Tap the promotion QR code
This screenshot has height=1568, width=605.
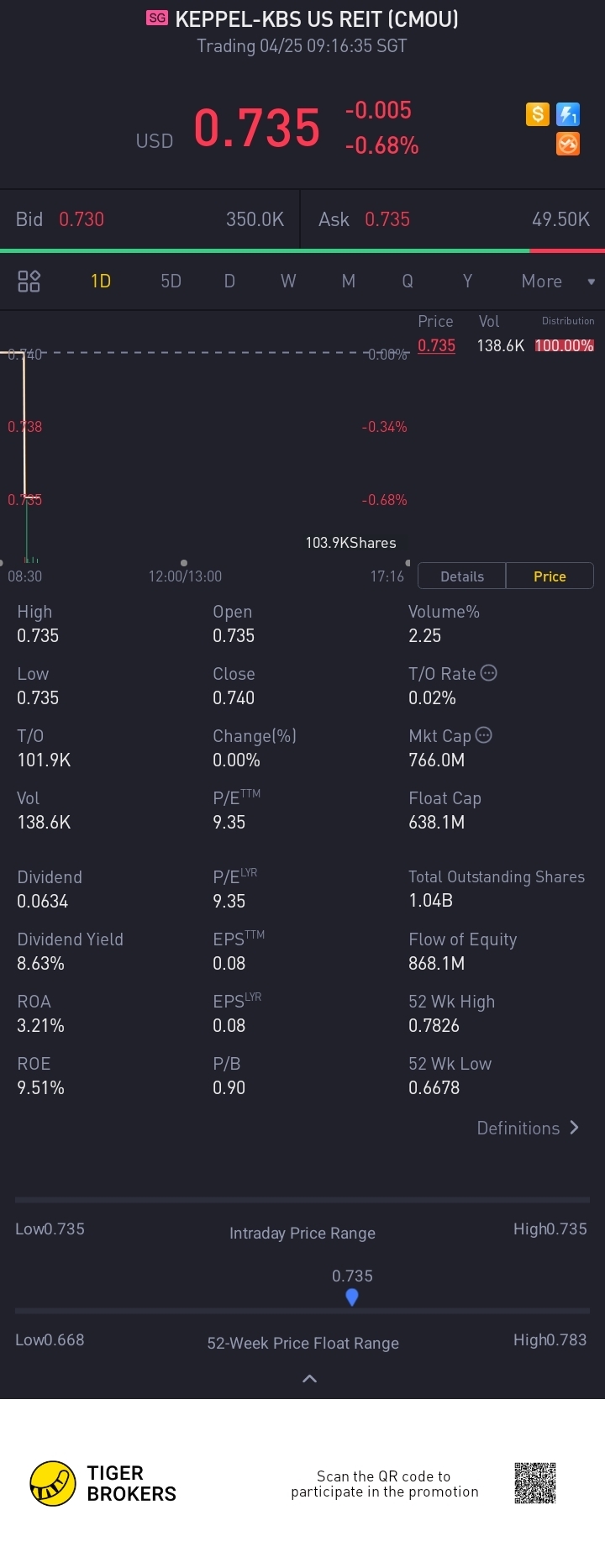click(535, 1483)
